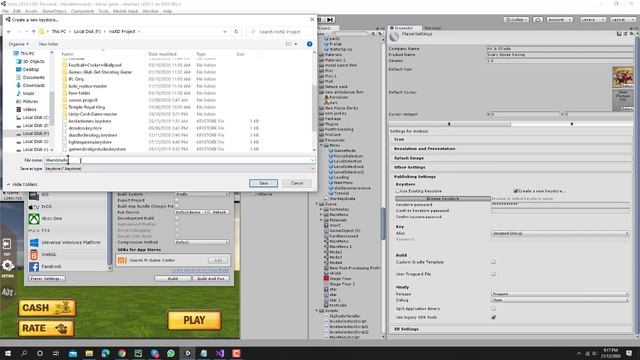Toggle Export Project checkbox in Build Settings

(177, 200)
